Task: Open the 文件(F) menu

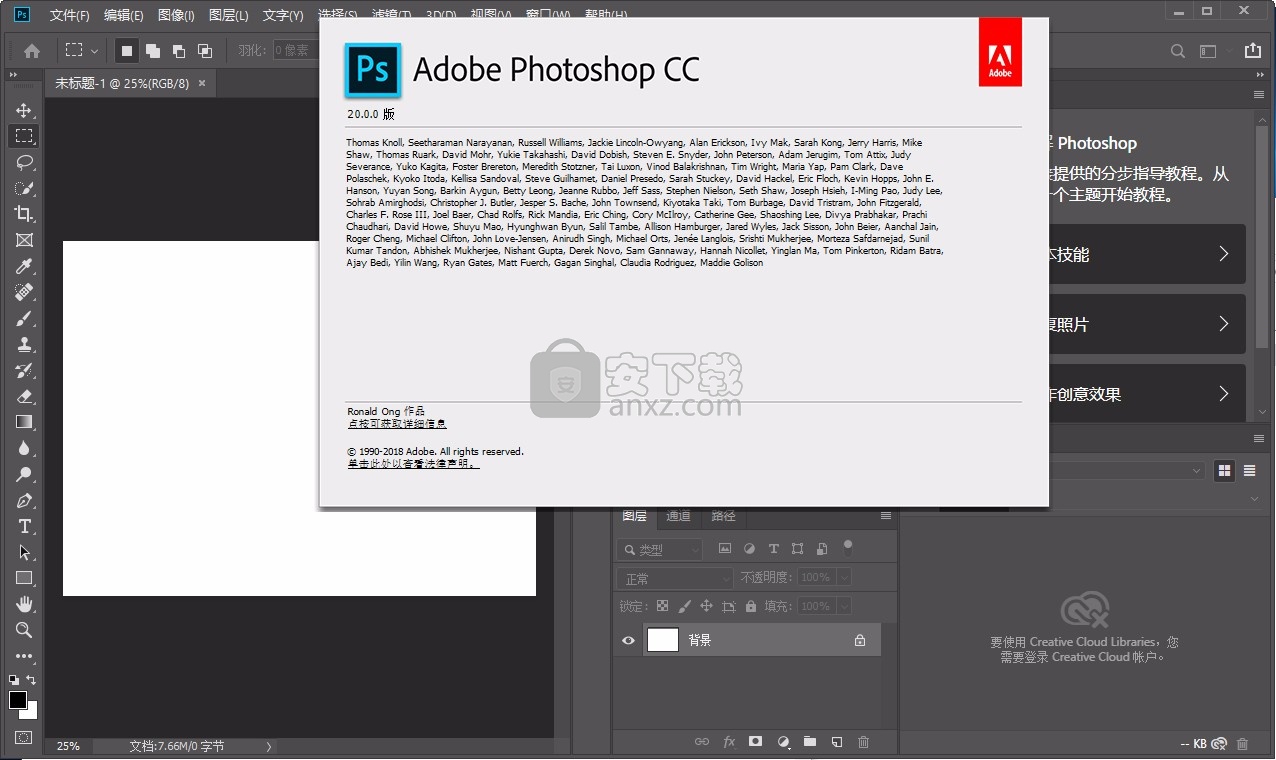Action: click(x=69, y=15)
